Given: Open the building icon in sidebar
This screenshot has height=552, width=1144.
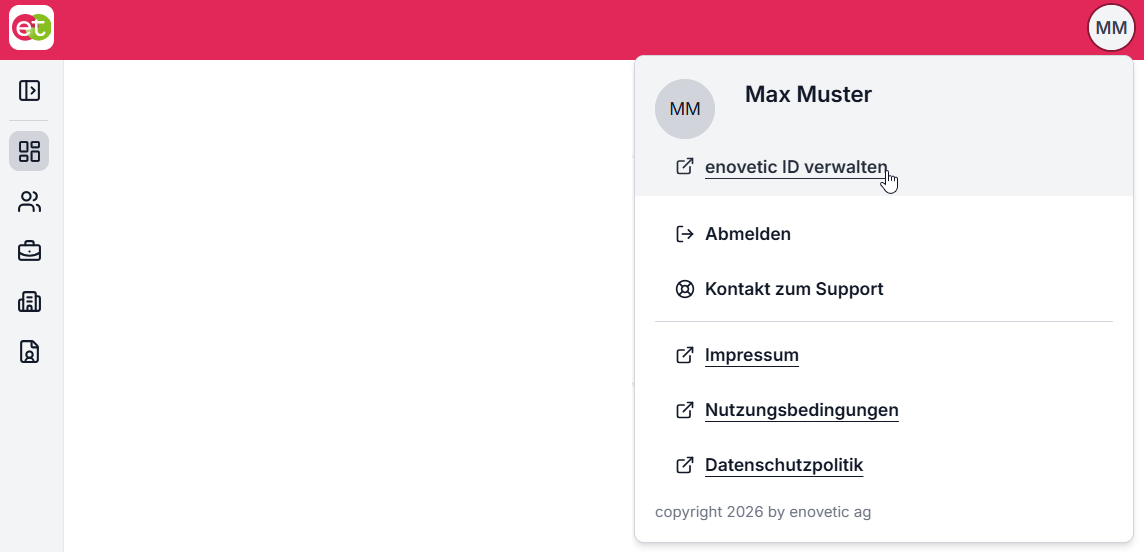Looking at the screenshot, I should [29, 301].
